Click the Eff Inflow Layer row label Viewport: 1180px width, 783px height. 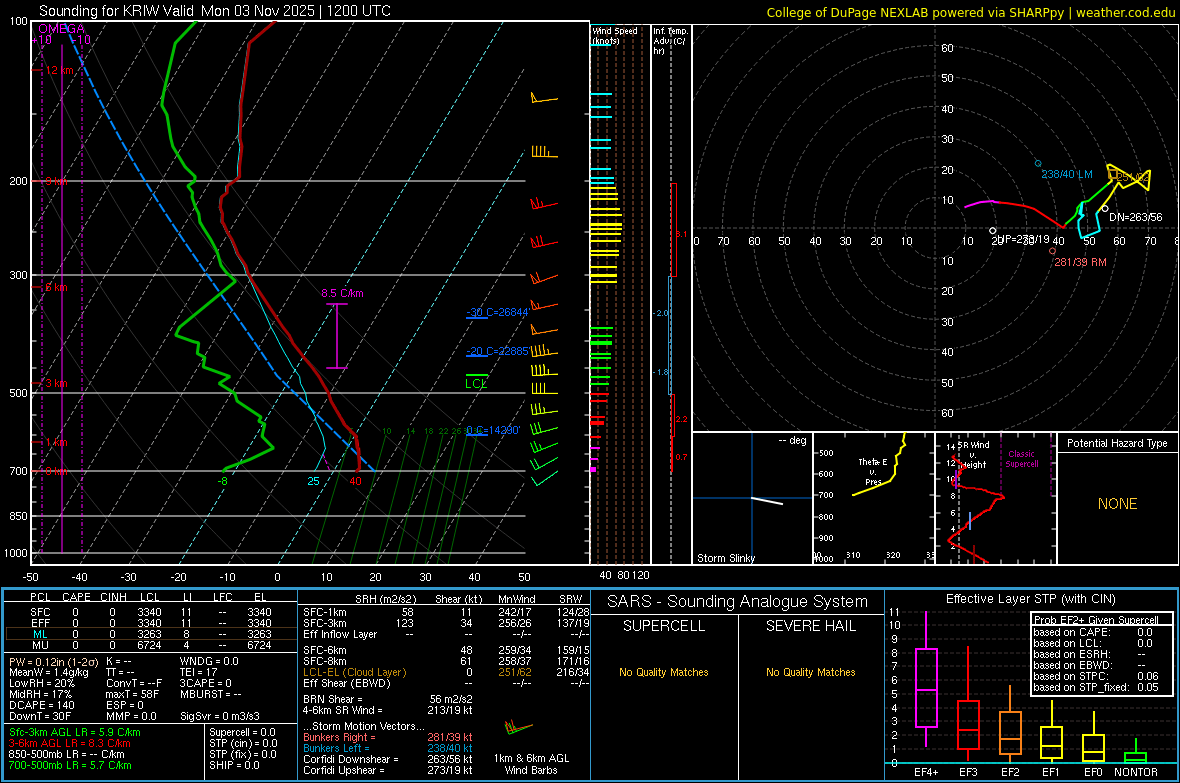coord(340,634)
